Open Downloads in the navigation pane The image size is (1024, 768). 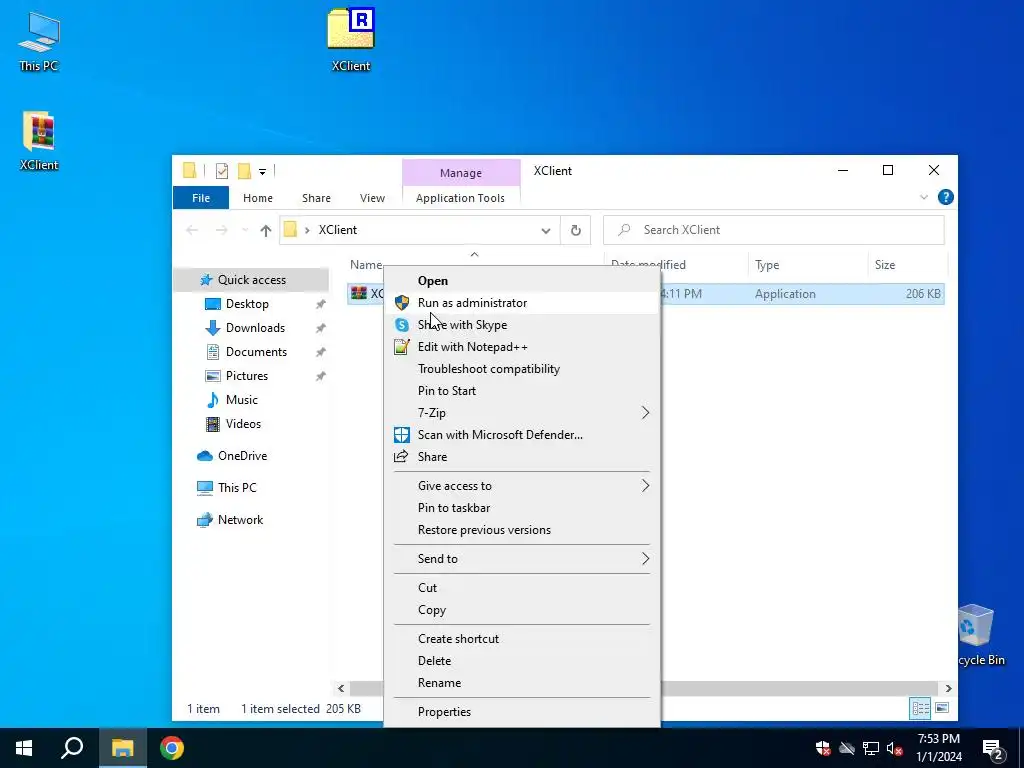pyautogui.click(x=255, y=328)
